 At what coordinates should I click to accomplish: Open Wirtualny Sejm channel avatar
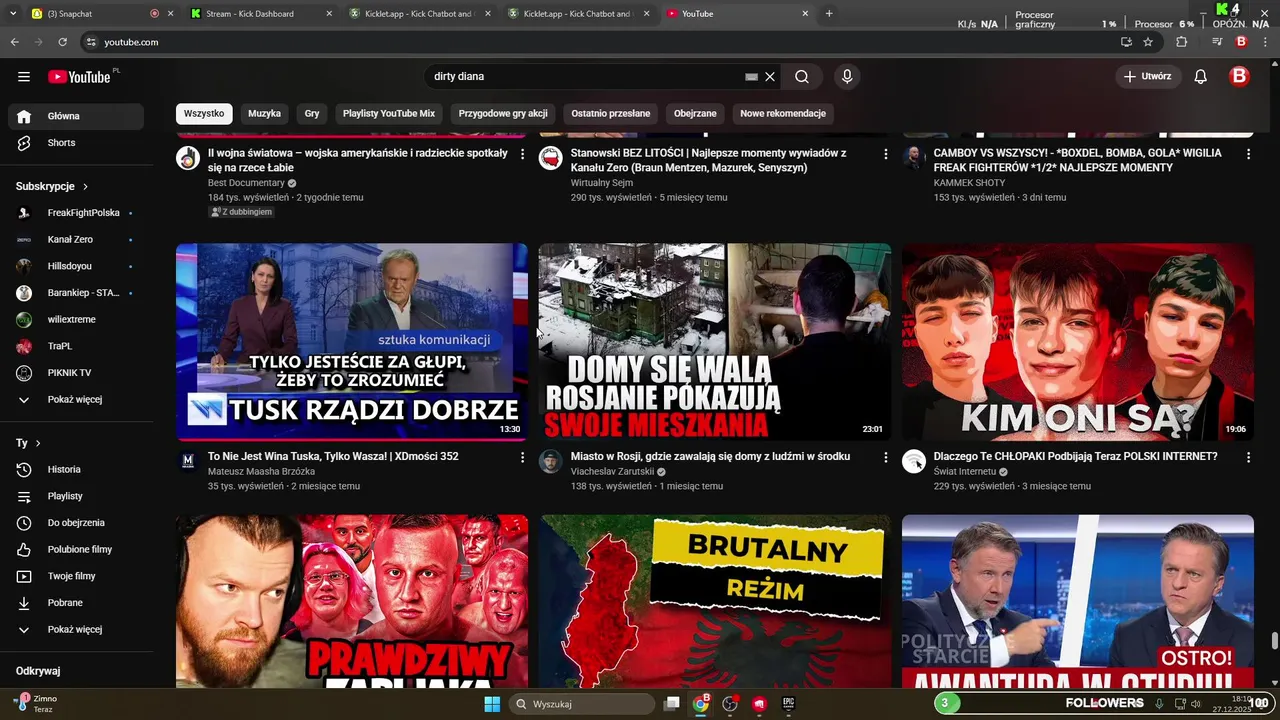[x=551, y=158]
